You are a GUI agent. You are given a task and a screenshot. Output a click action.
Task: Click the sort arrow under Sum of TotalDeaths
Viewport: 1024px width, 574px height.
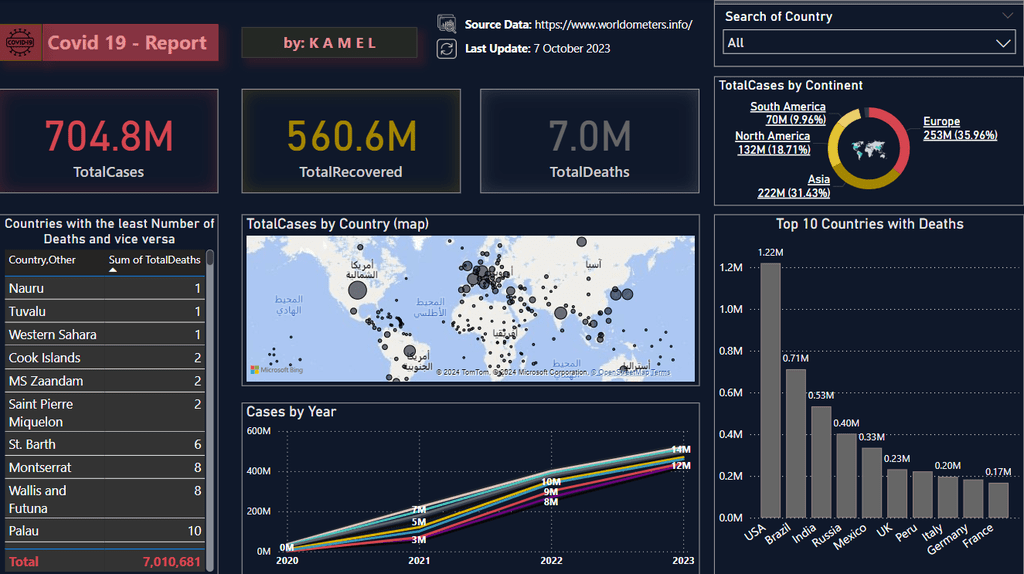[112, 270]
